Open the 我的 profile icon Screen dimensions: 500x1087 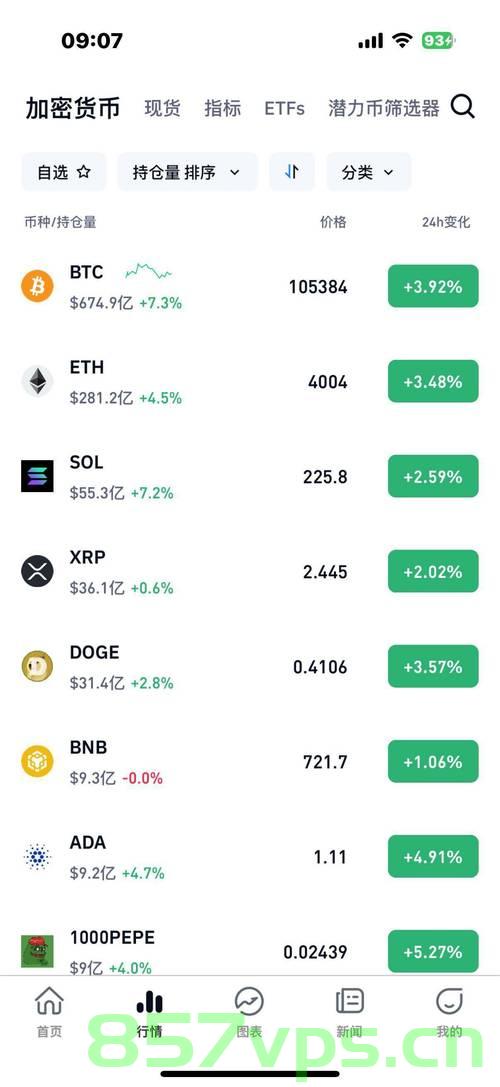449,1000
